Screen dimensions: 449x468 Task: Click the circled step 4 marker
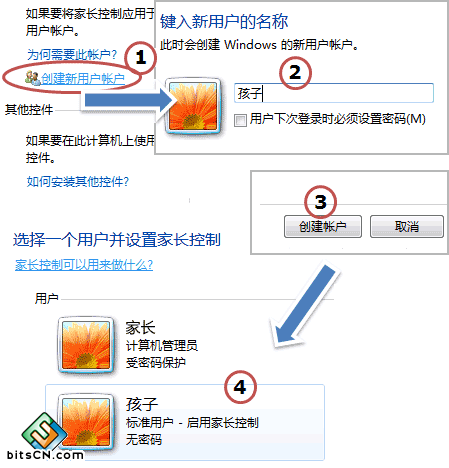240,386
